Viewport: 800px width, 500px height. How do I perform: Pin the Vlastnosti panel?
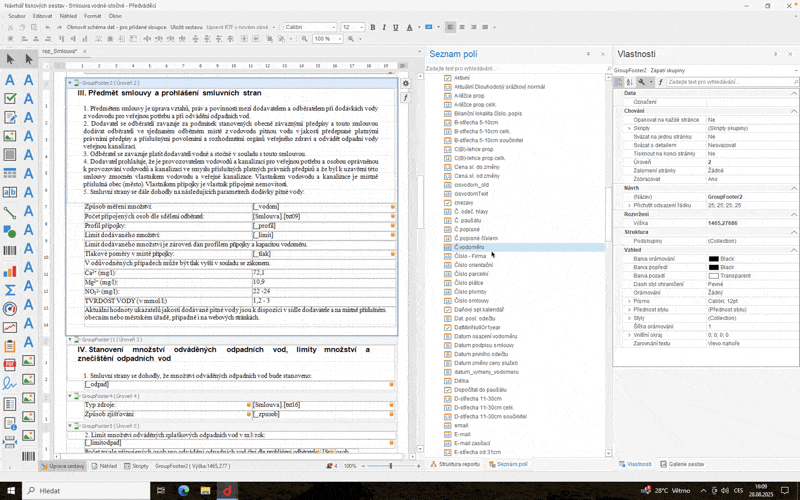click(776, 54)
